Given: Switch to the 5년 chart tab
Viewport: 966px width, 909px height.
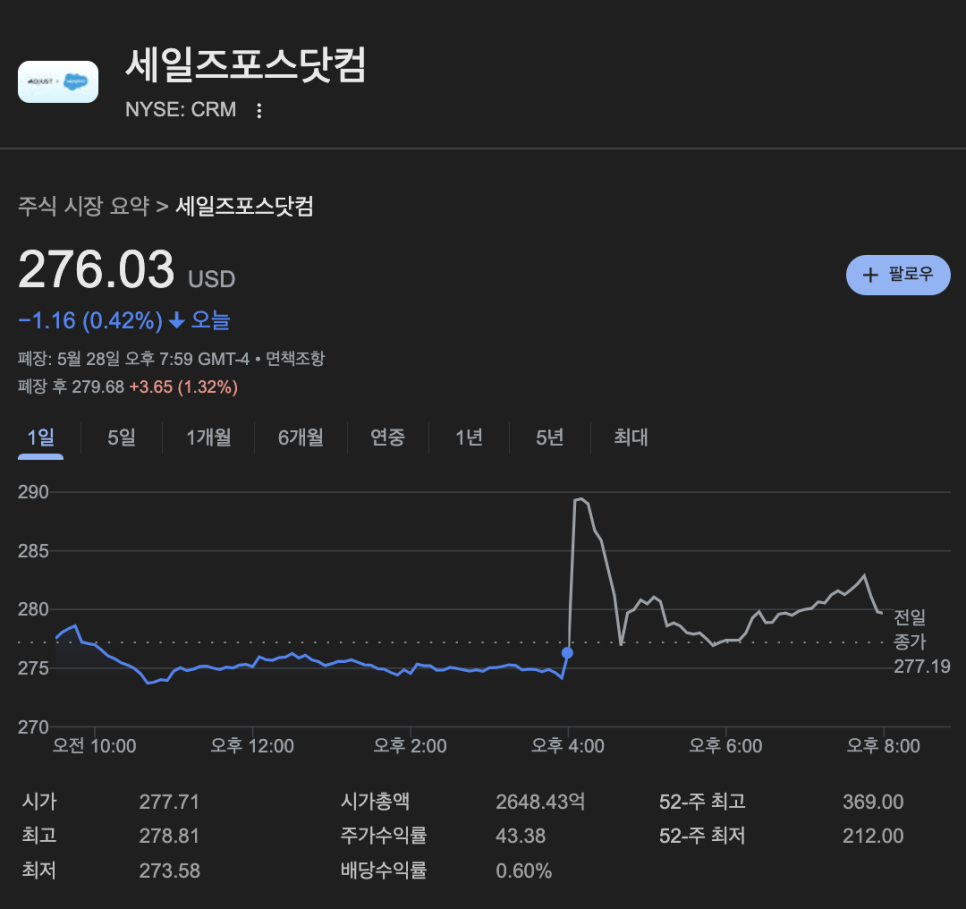Looking at the screenshot, I should coord(550,438).
